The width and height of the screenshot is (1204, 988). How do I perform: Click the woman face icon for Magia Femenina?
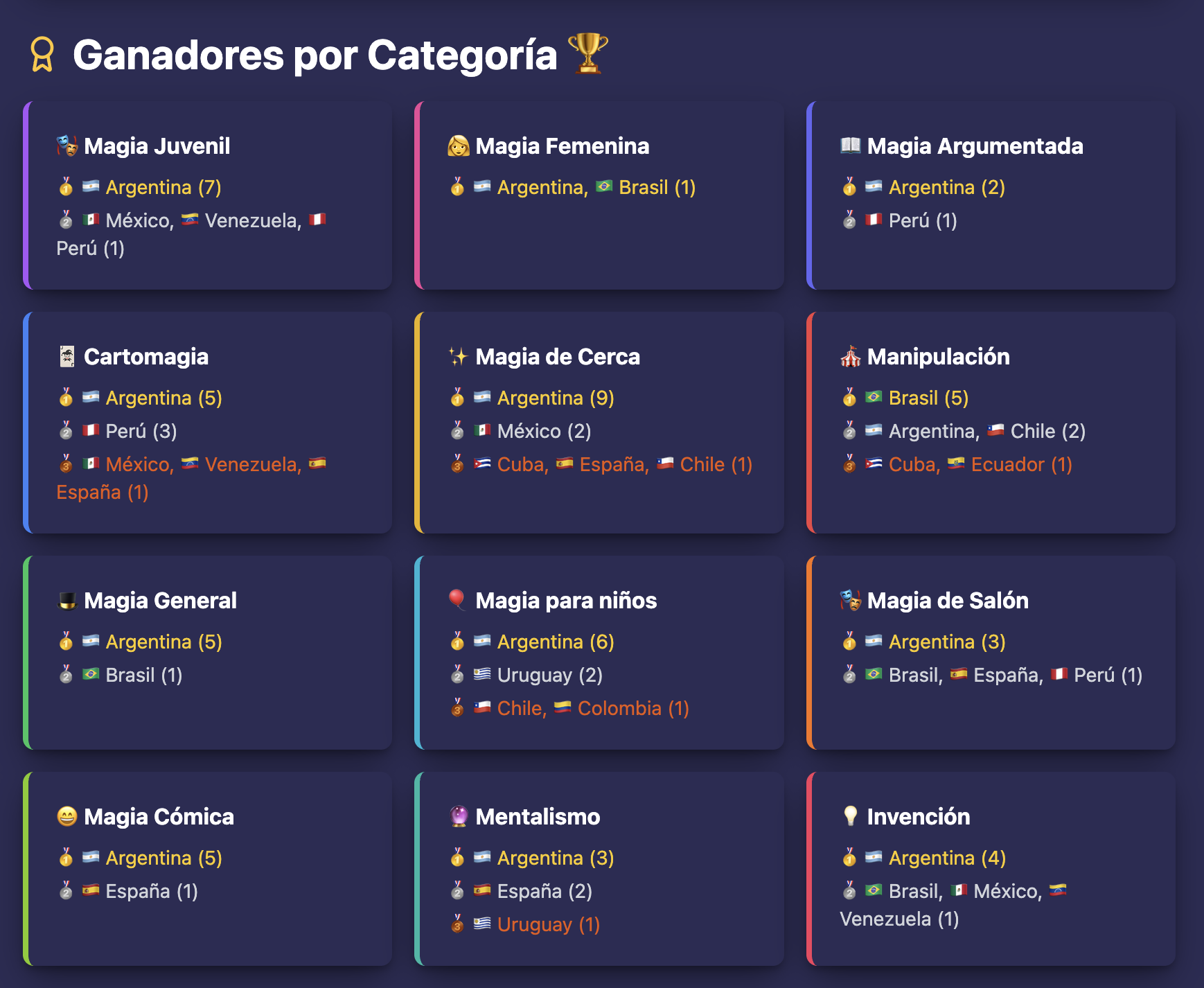click(458, 145)
